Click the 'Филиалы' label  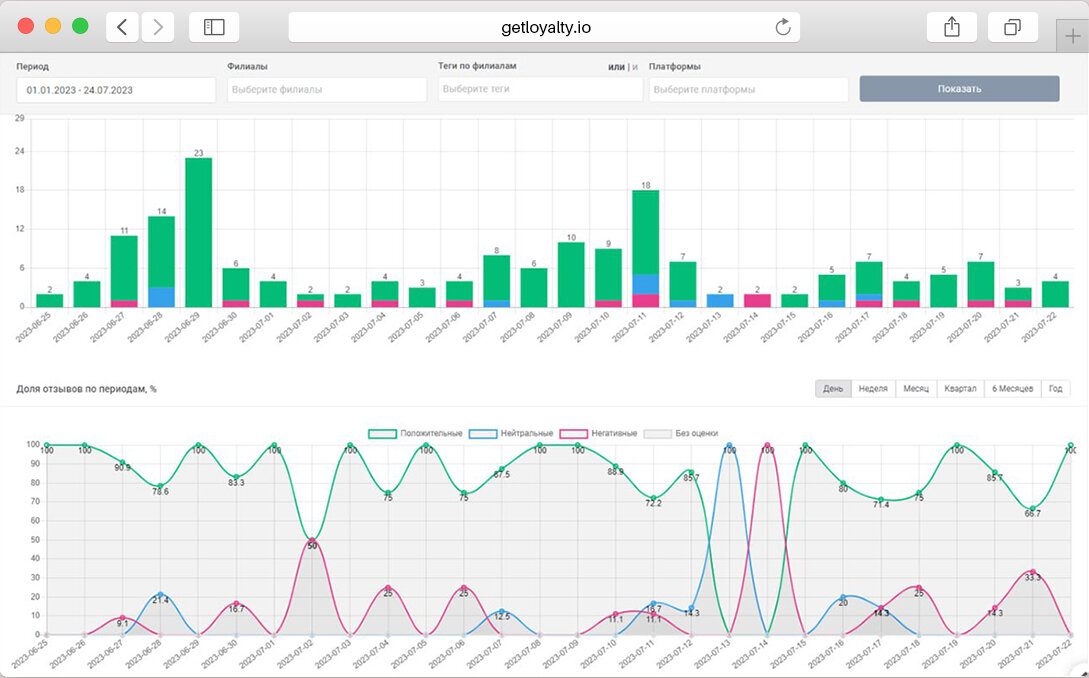tap(247, 67)
